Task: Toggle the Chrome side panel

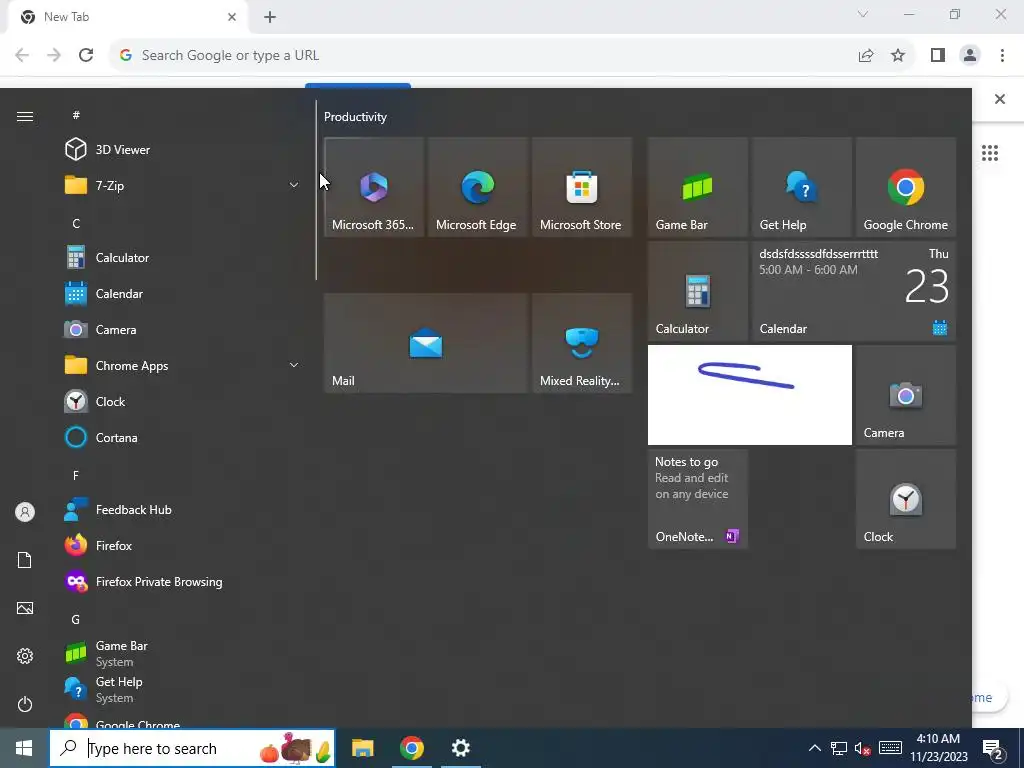Action: tap(938, 56)
